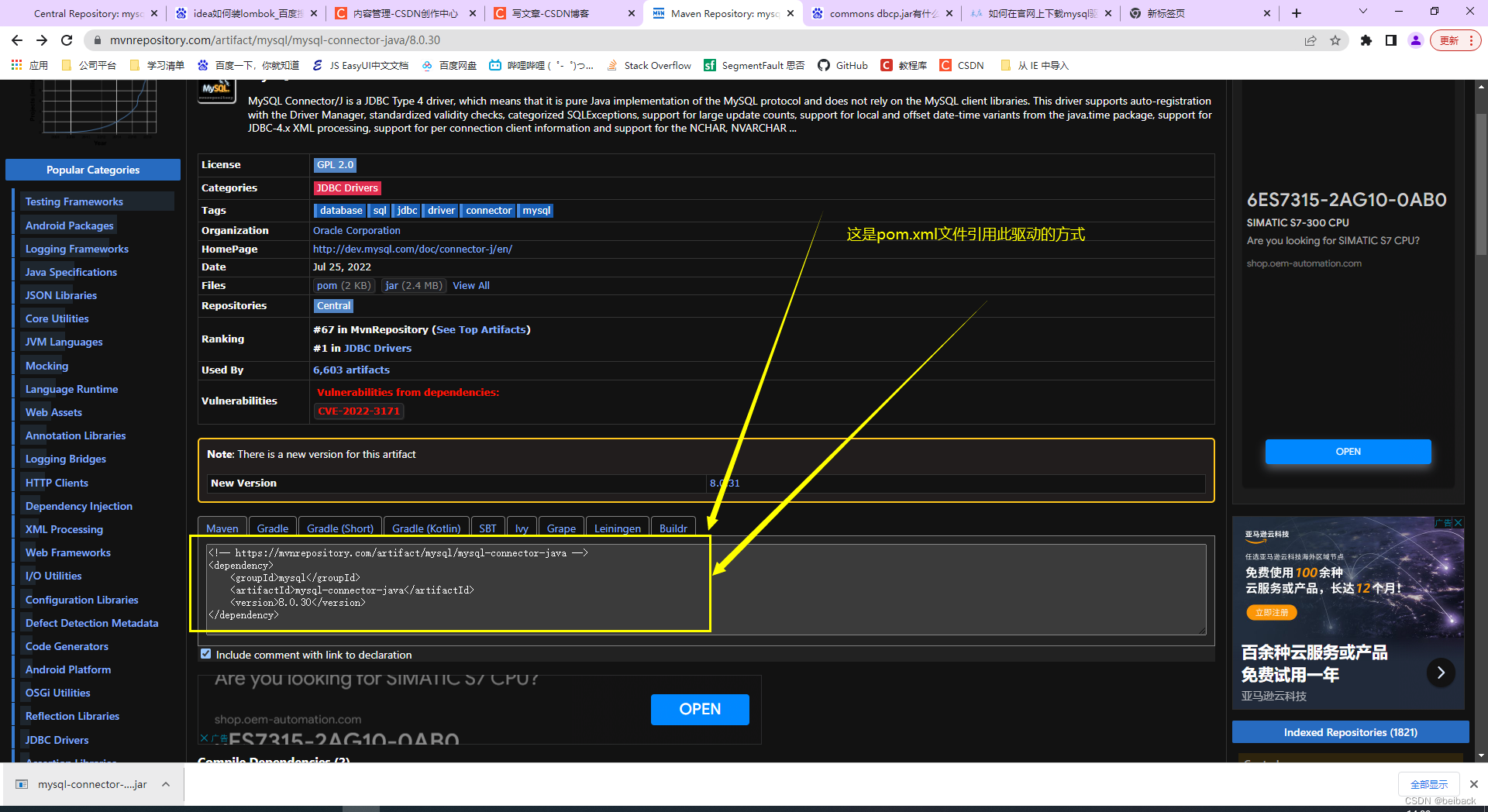Click inside the Maven dependency code box
The width and height of the screenshot is (1488, 812).
[x=705, y=589]
